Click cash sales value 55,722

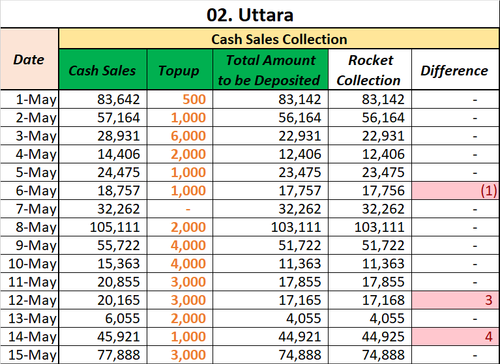pos(103,246)
